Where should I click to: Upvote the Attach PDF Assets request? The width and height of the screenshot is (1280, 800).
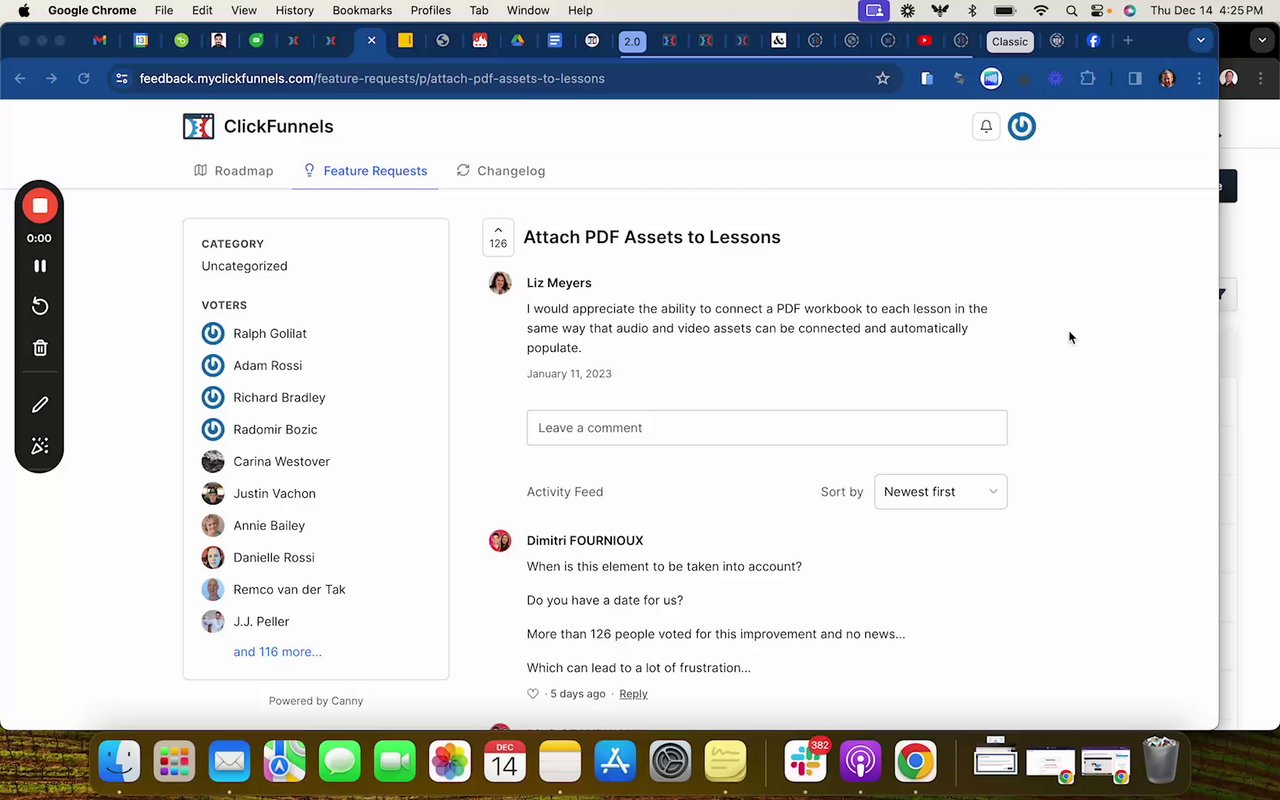pyautogui.click(x=498, y=237)
